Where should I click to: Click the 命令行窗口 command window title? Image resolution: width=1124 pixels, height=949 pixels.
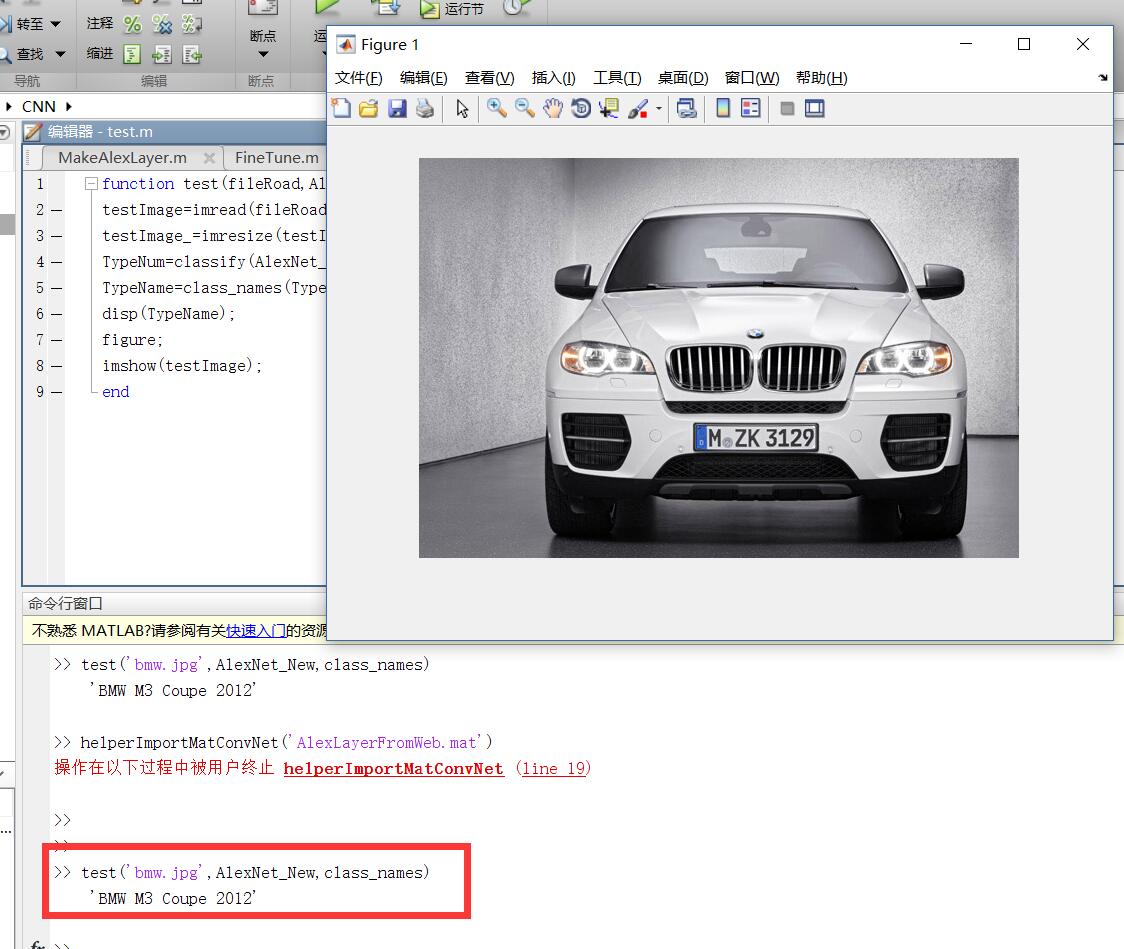coord(65,604)
